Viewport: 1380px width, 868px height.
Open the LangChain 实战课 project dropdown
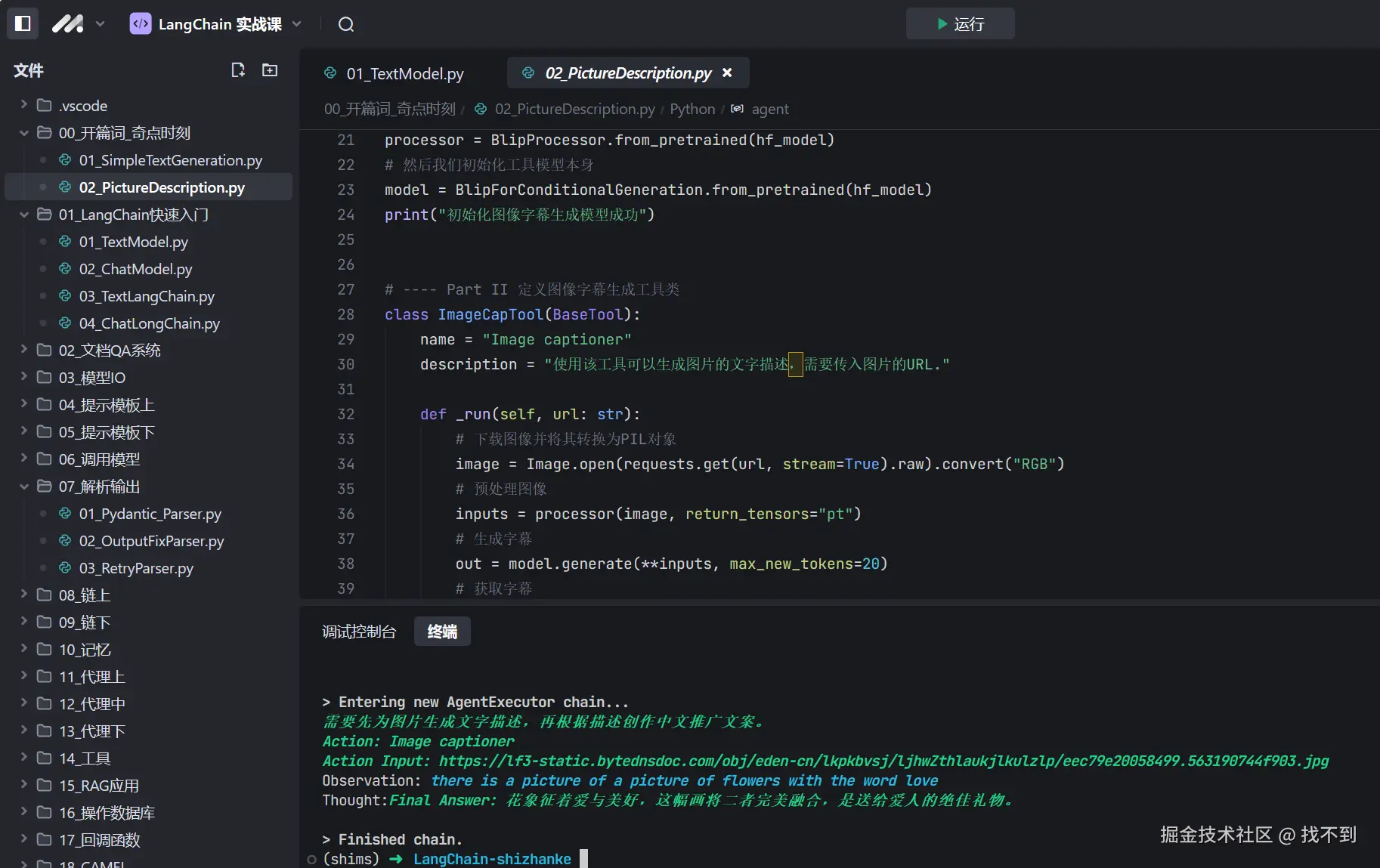(x=297, y=24)
